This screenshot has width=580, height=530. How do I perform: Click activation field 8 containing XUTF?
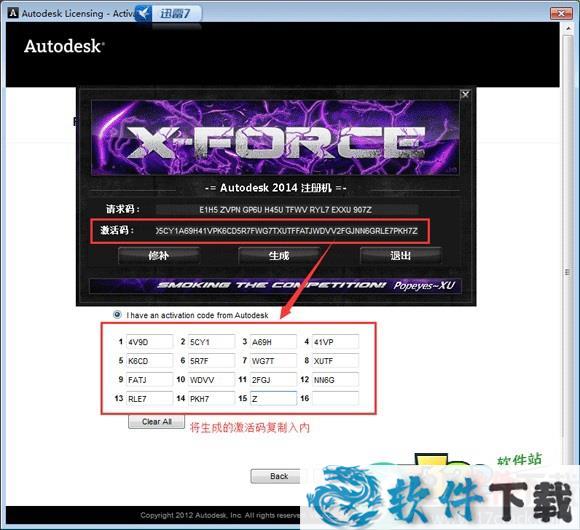[335, 361]
